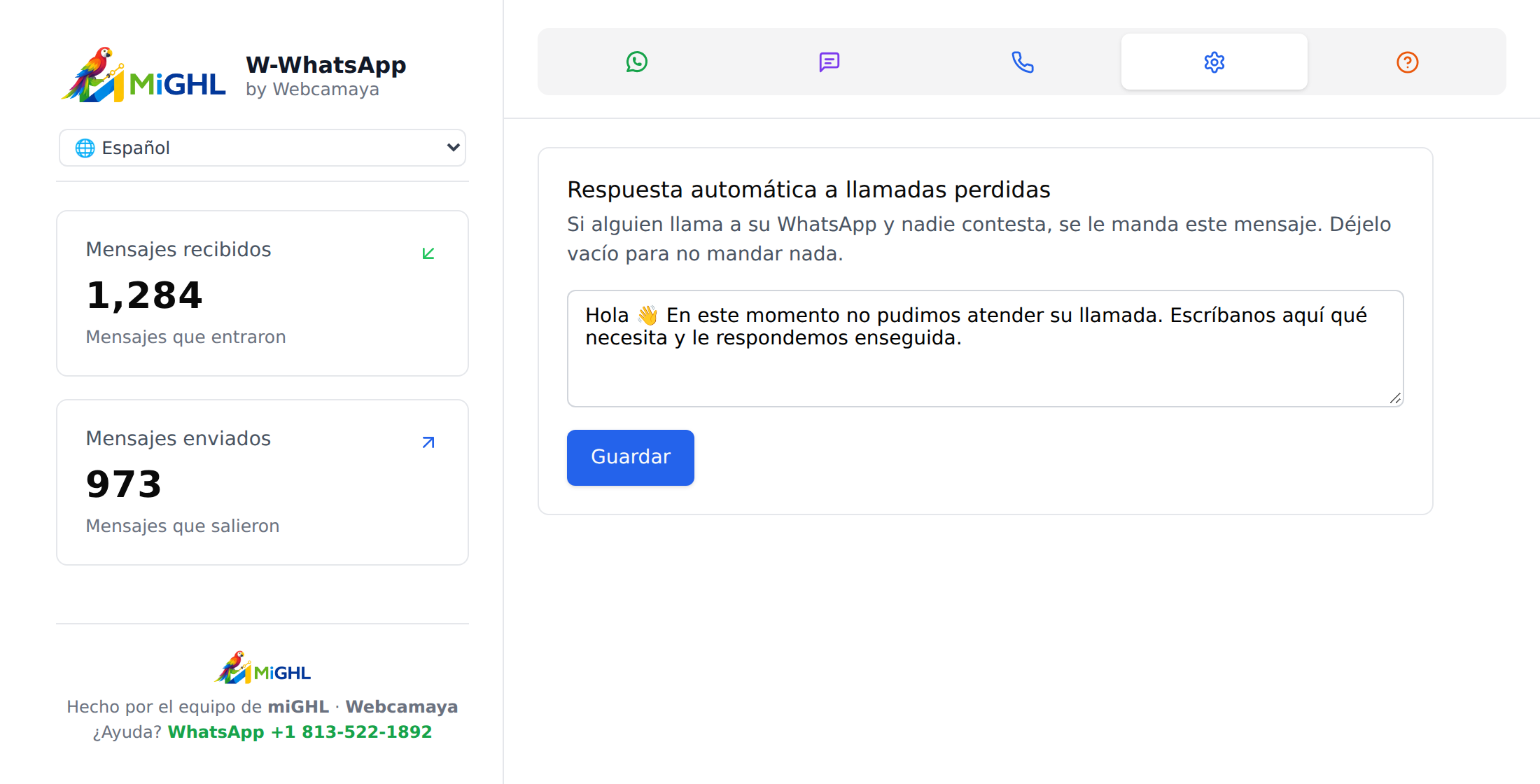The width and height of the screenshot is (1540, 784).
Task: Switch to the purple messages tab
Action: coord(829,62)
